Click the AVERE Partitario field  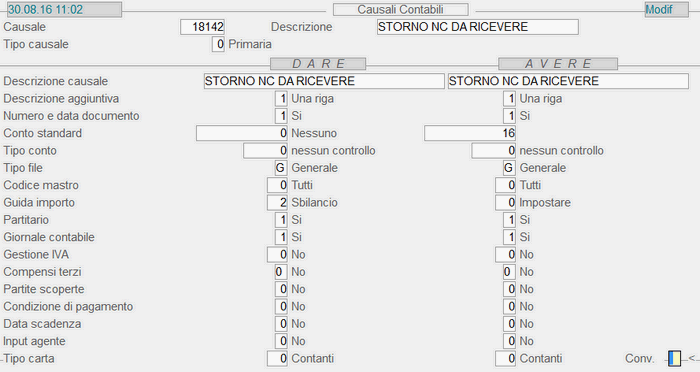point(509,220)
